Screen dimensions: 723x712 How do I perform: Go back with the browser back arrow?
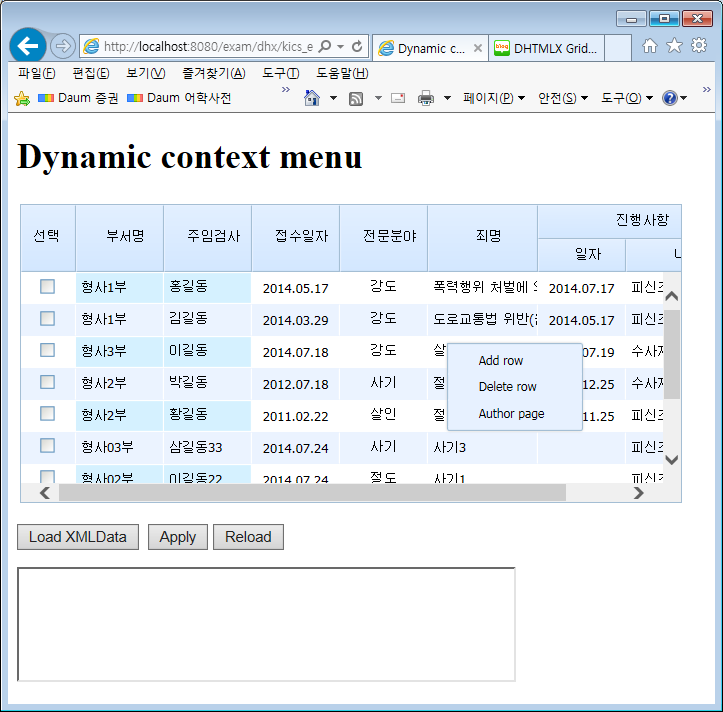[x=28, y=46]
